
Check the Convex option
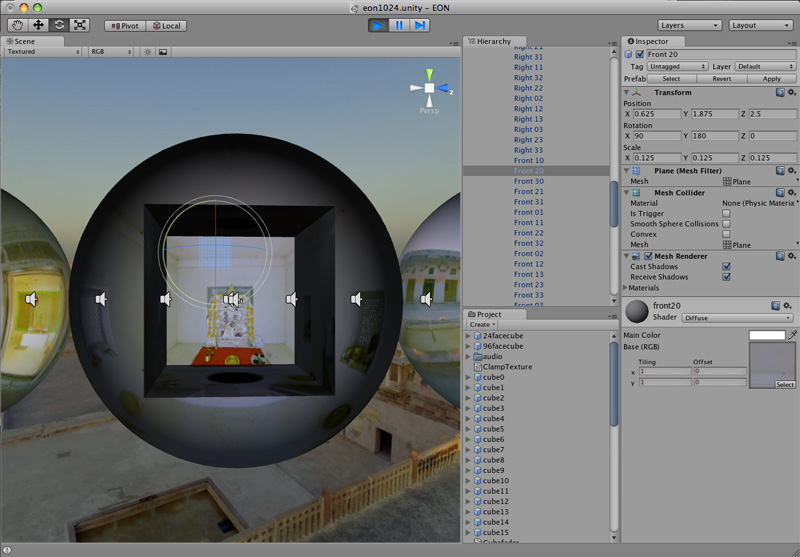[726, 234]
